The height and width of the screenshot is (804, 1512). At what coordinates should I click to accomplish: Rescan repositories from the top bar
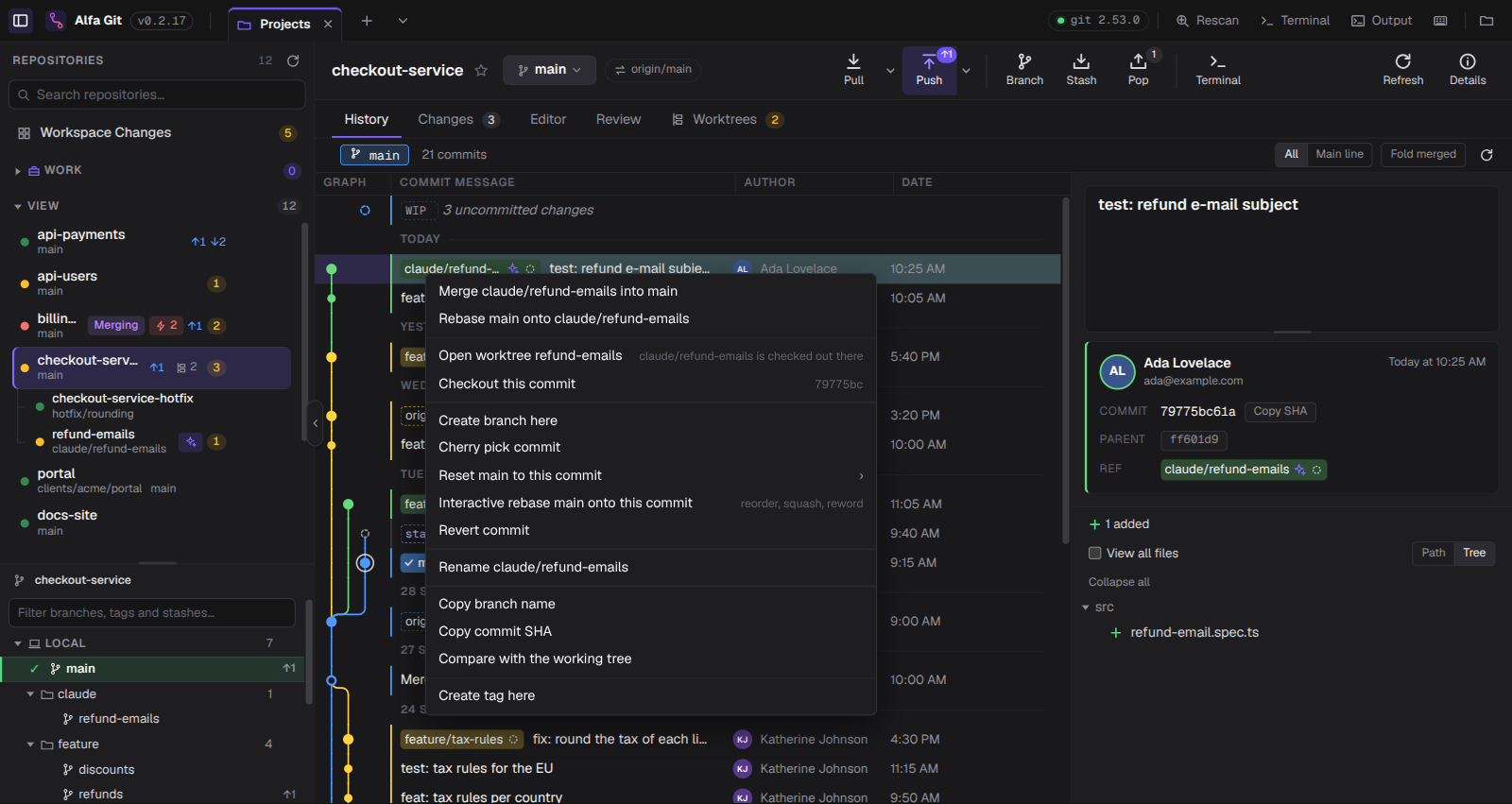click(x=1207, y=21)
